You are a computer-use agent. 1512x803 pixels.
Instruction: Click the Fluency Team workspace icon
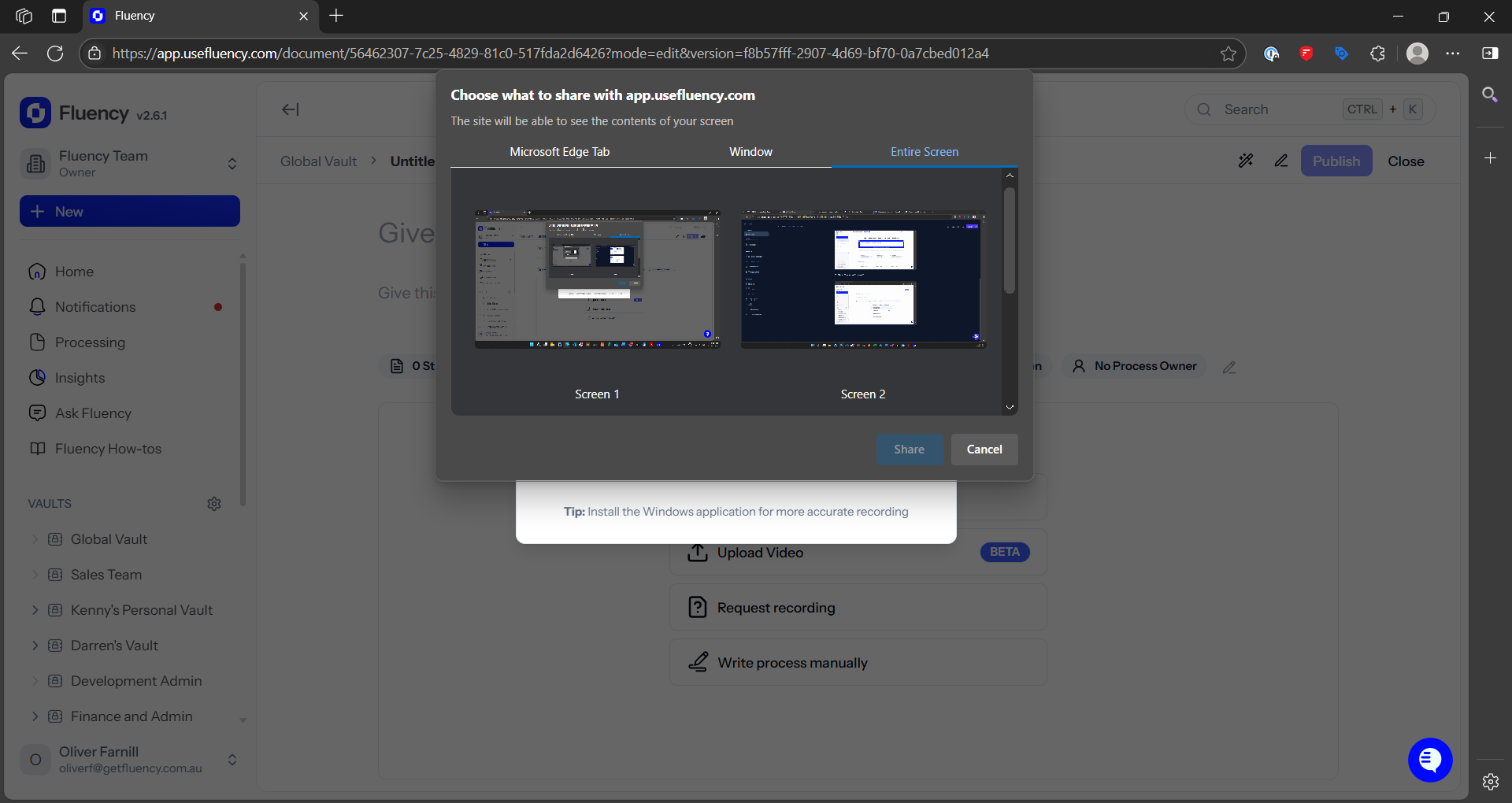[x=35, y=164]
